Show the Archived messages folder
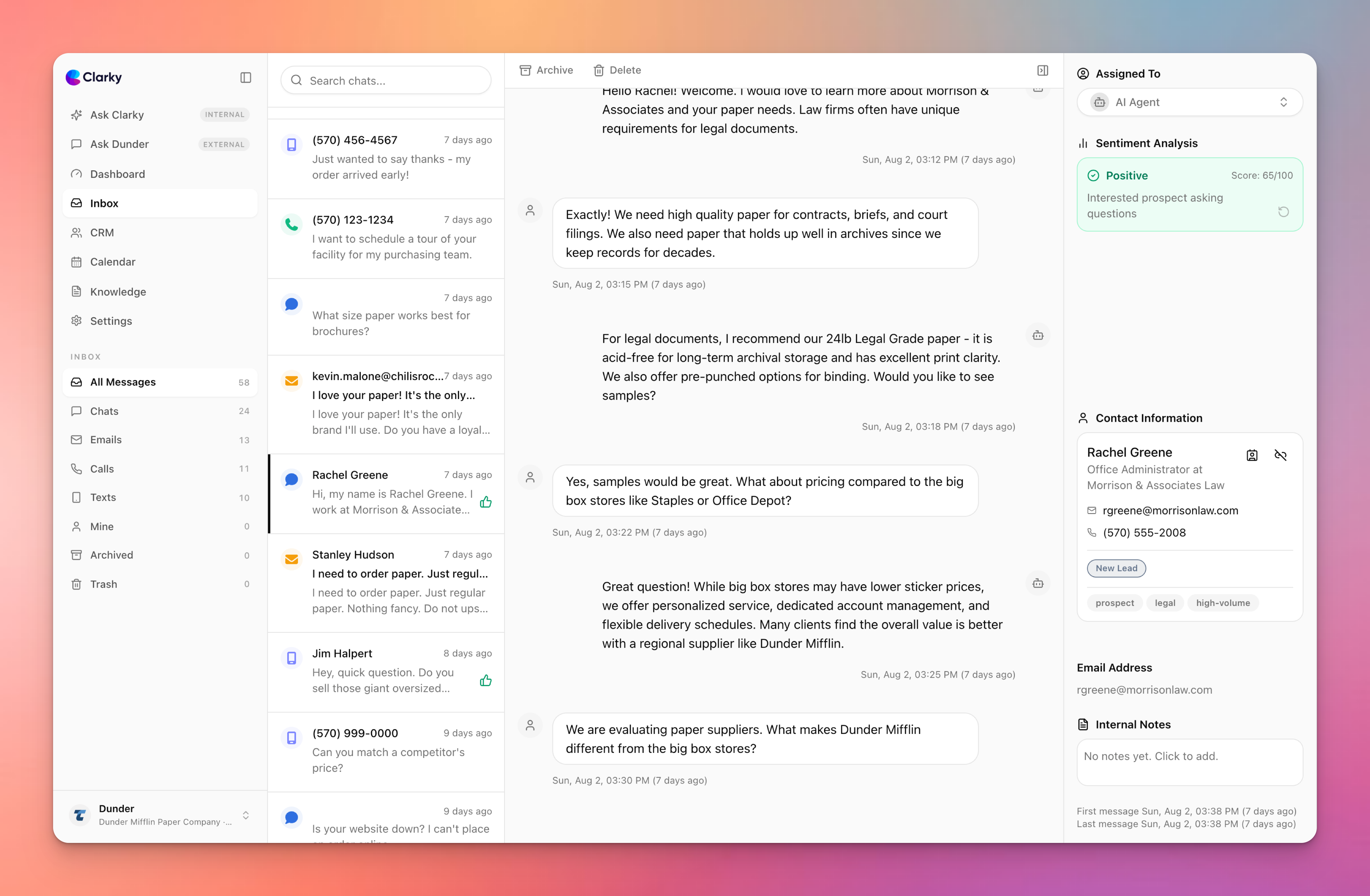The image size is (1370, 896). click(x=160, y=555)
